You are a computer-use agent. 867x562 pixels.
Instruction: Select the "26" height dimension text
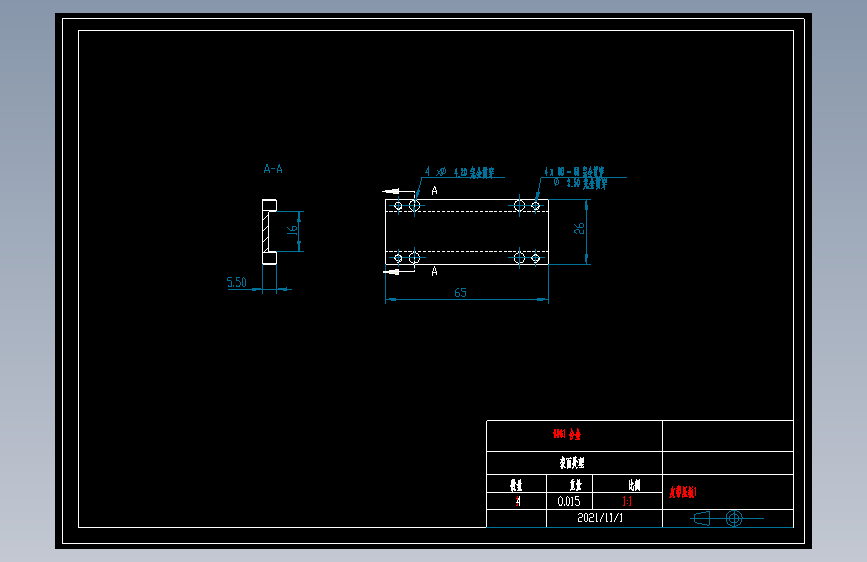click(579, 228)
